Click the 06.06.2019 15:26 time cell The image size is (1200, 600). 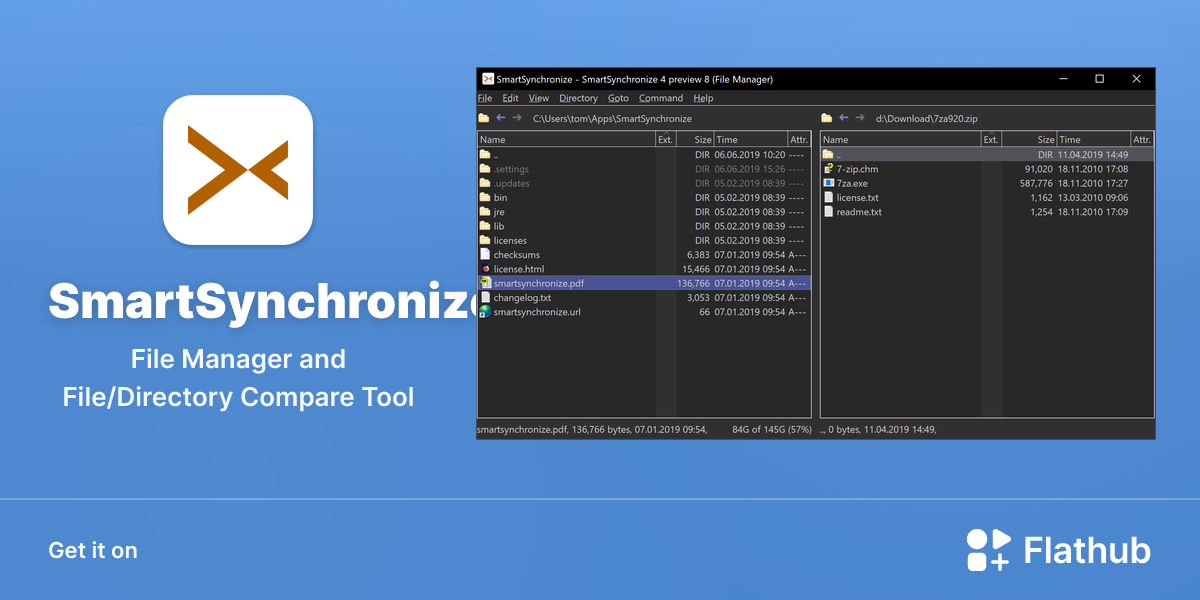click(750, 169)
